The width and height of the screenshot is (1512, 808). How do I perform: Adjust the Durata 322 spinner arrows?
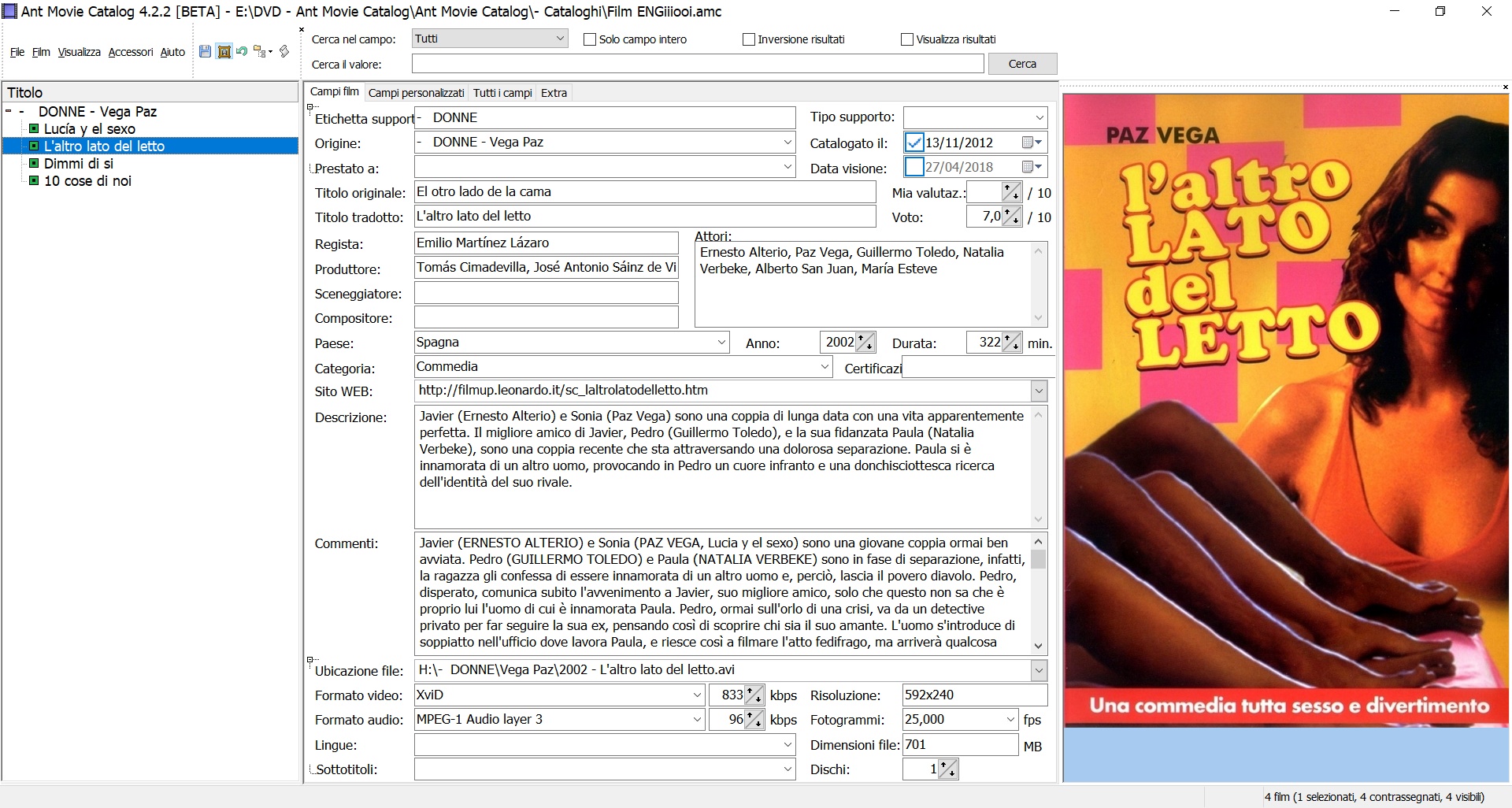(1012, 343)
